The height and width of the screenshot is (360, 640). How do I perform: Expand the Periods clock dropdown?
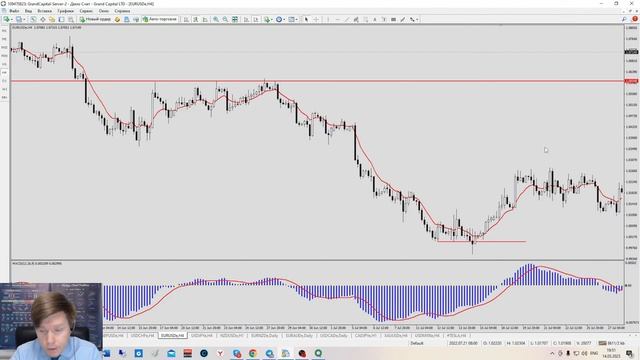pyautogui.click(x=284, y=19)
